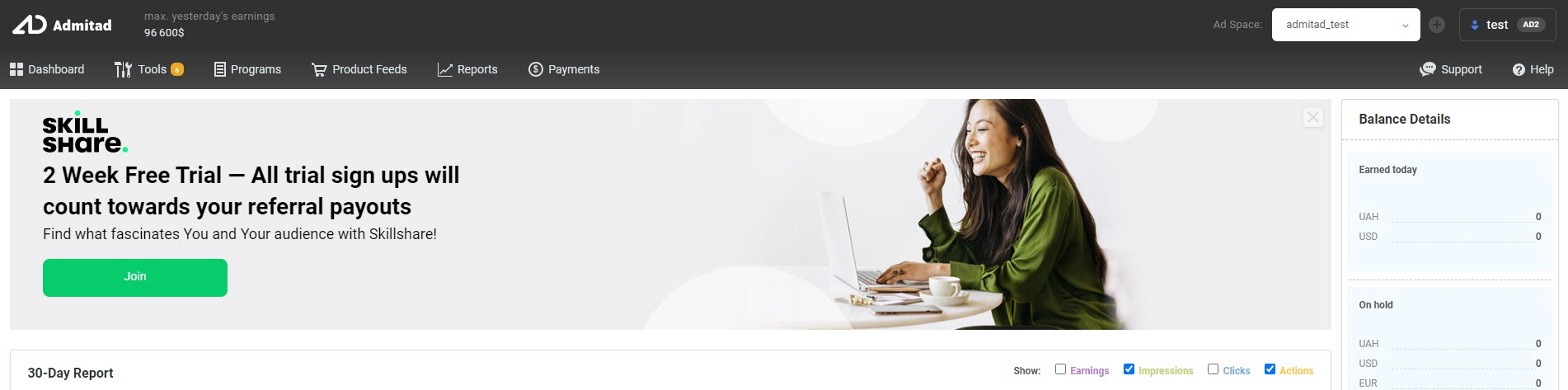Viewport: 1568px width, 390px height.
Task: Expand the admitad_test Ad Space dropdown
Action: 1345,25
